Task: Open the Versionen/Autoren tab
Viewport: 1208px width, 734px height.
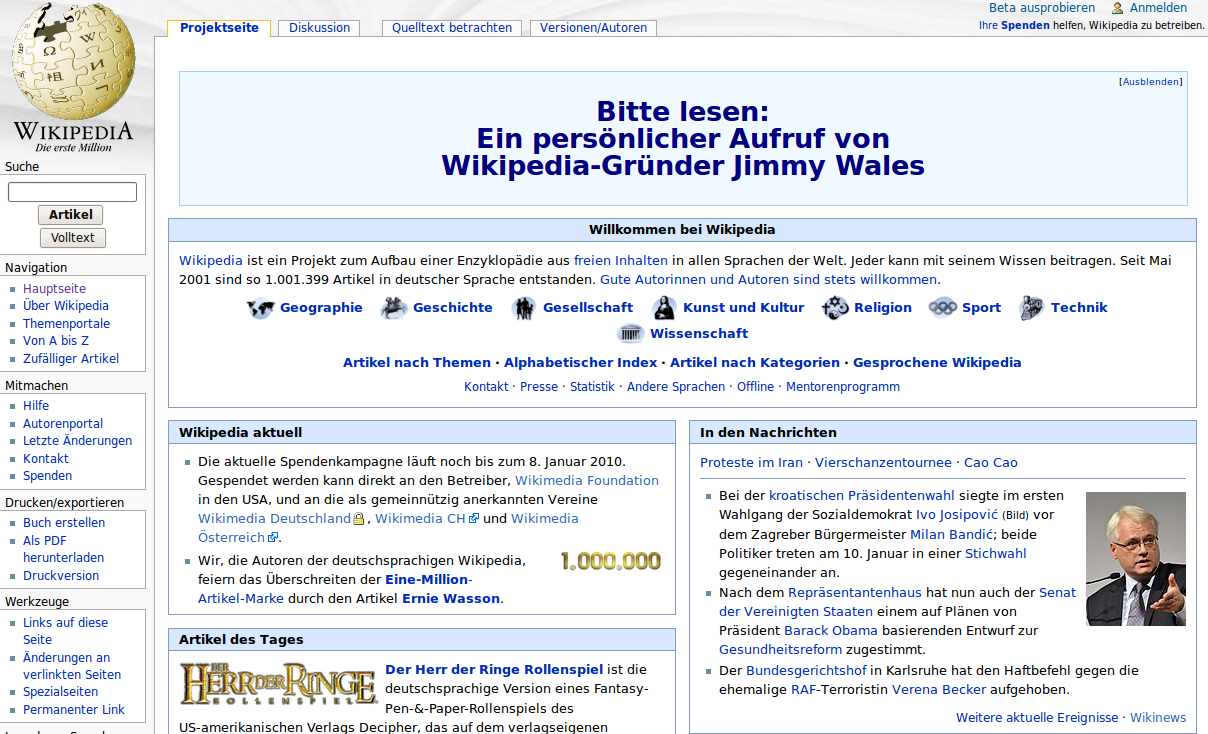Action: click(x=594, y=28)
